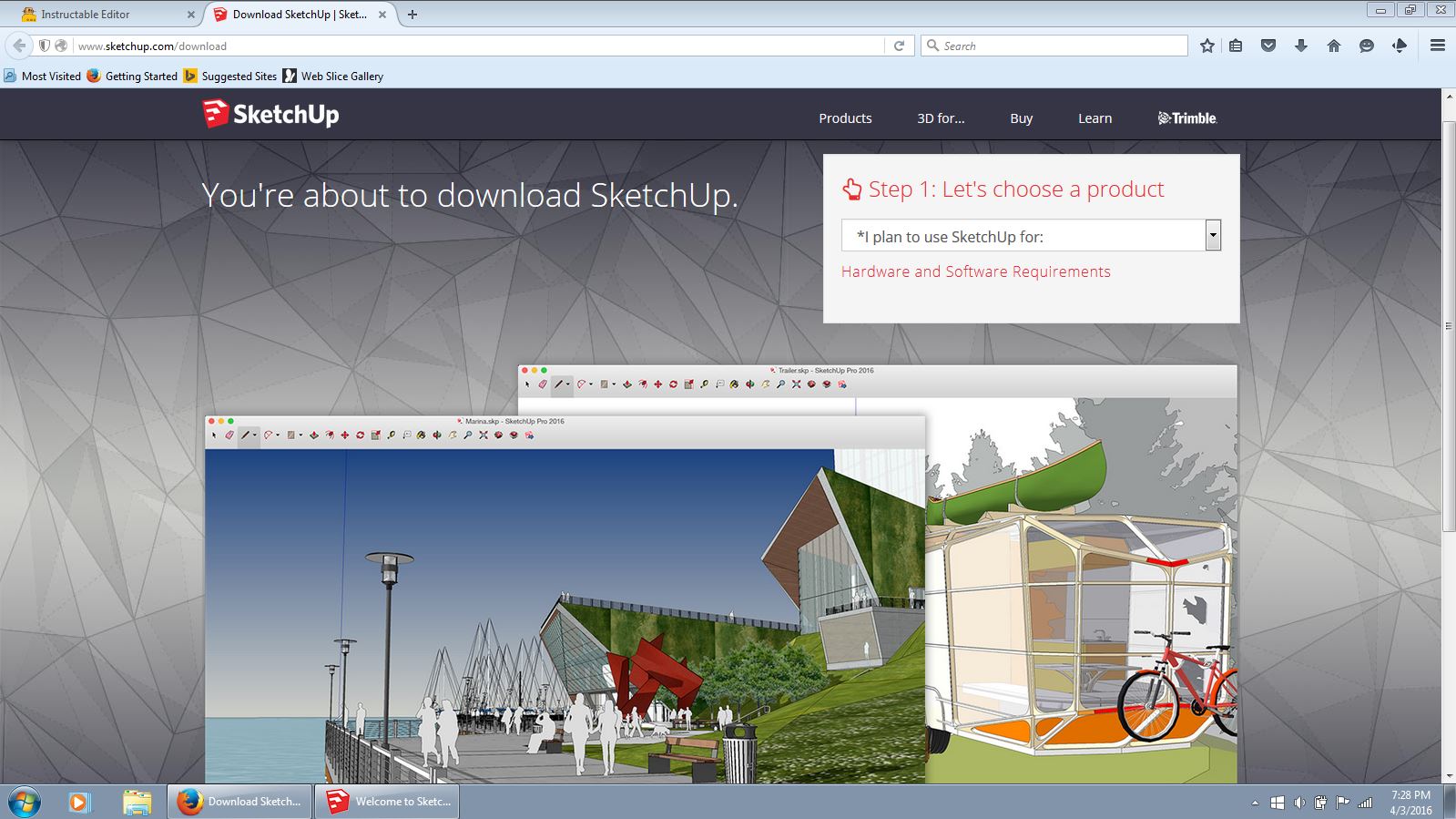Click the sketchup.com/download address bar

click(478, 46)
